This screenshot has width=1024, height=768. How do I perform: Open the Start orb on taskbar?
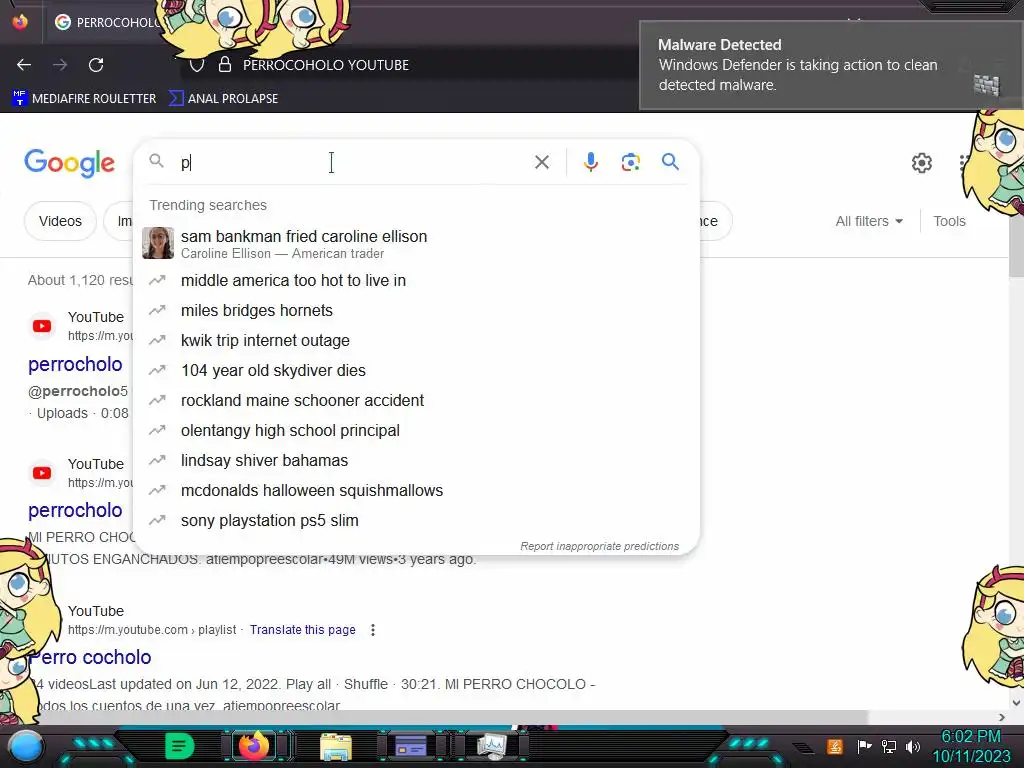pos(27,746)
